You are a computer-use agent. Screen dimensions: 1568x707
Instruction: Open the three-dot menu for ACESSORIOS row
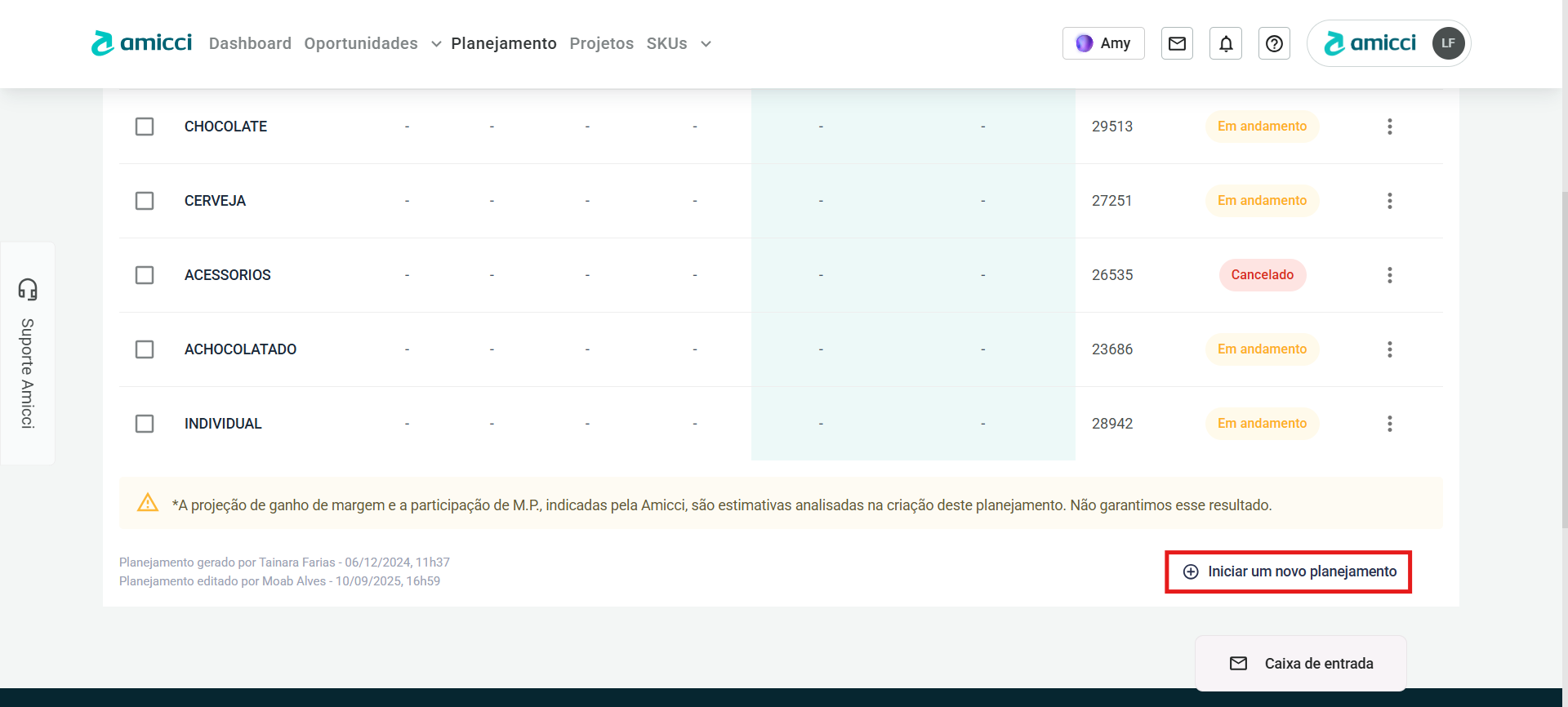[x=1389, y=275]
